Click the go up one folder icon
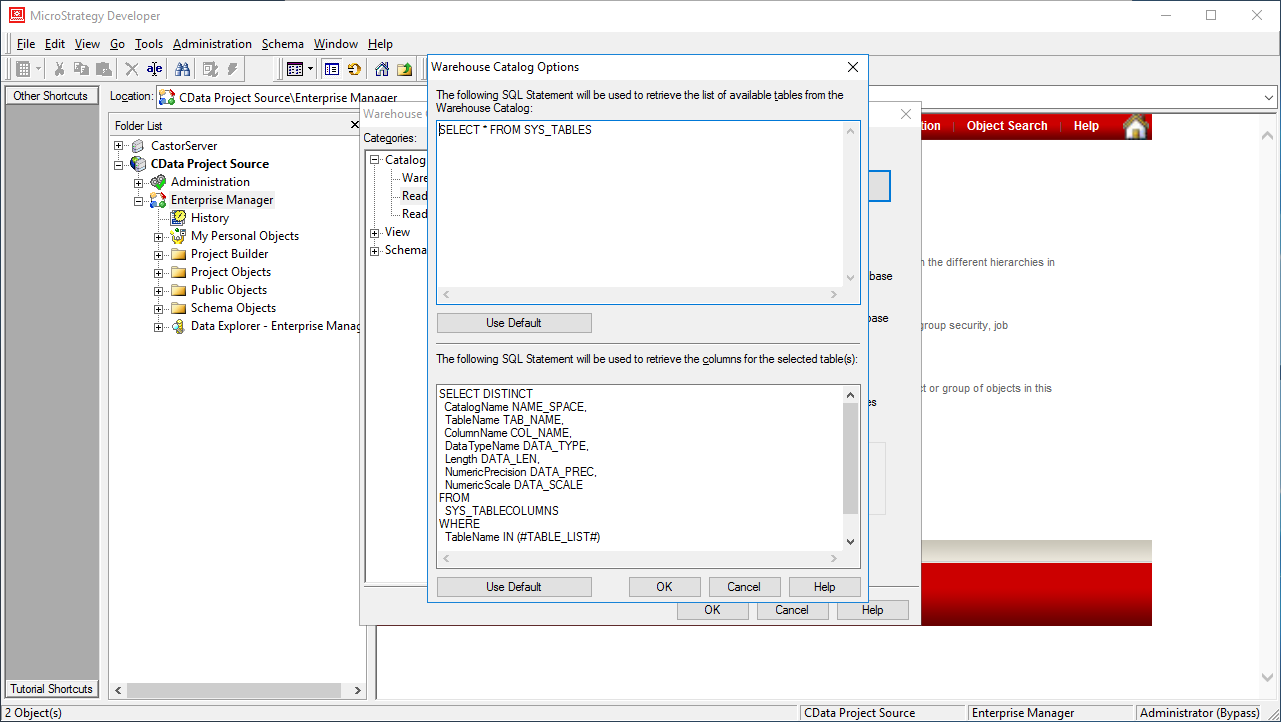 point(404,69)
